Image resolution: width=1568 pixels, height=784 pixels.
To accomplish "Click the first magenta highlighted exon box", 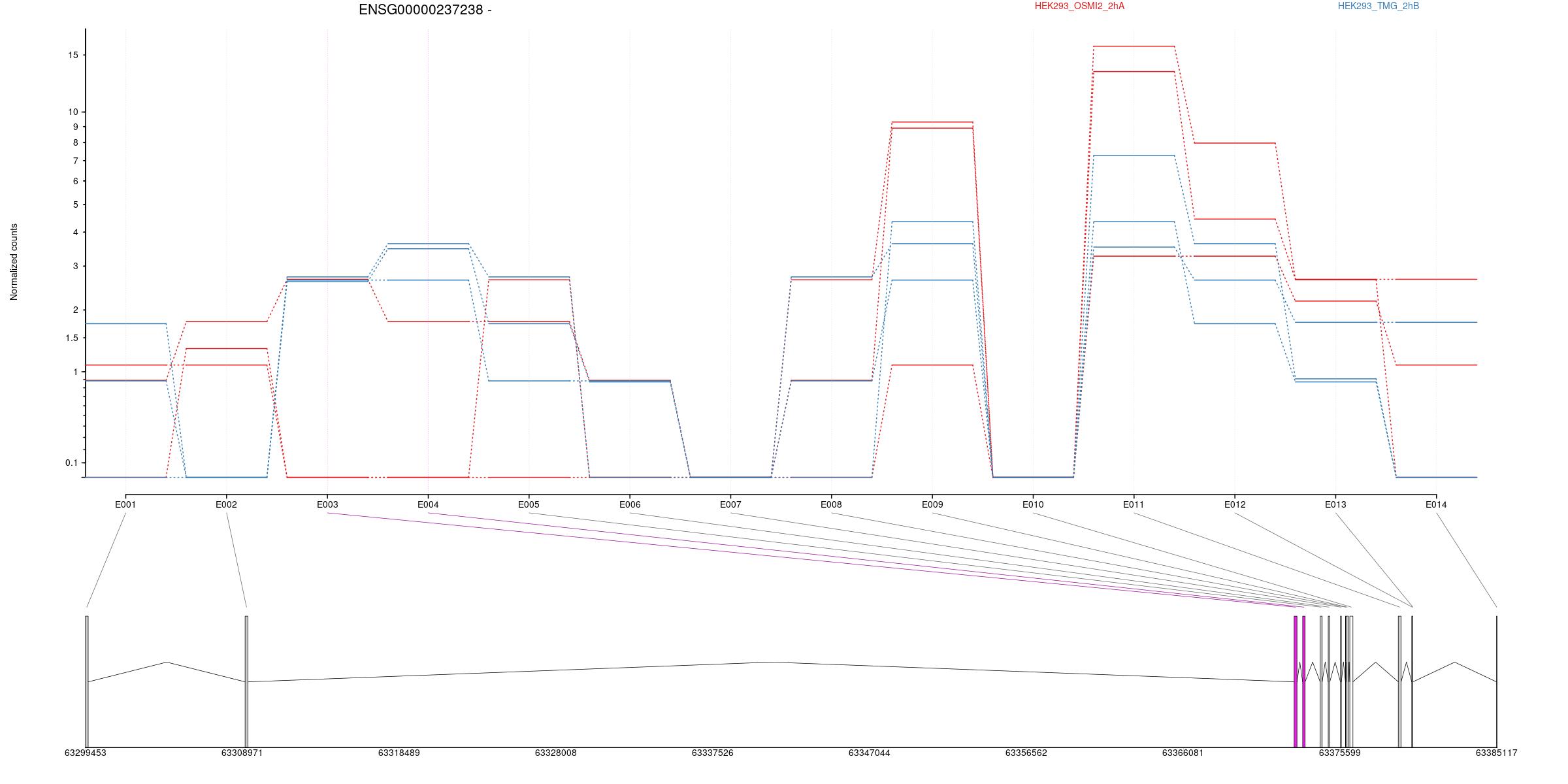I will coord(1296,681).
